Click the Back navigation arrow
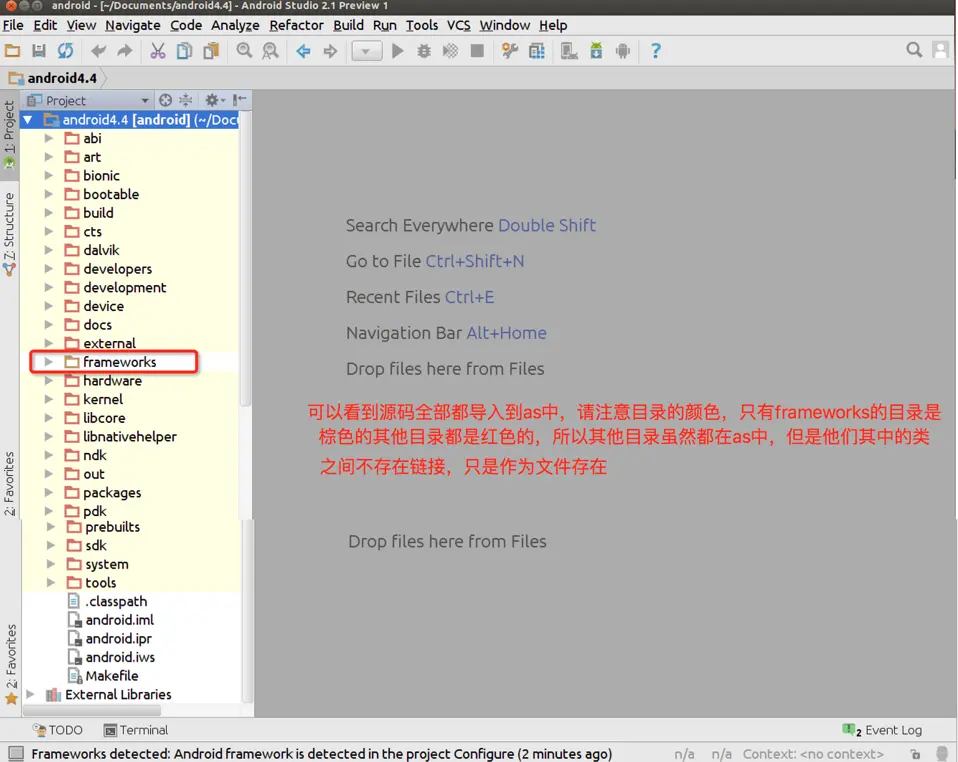 point(304,51)
